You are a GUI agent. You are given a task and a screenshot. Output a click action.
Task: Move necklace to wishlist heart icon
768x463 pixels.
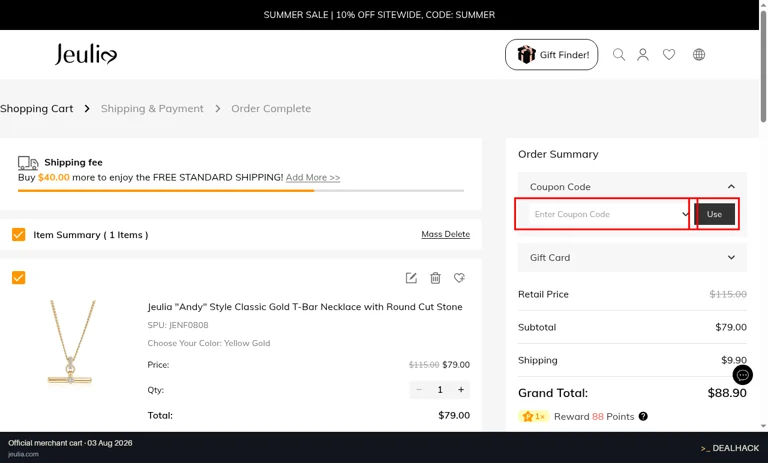coord(459,278)
